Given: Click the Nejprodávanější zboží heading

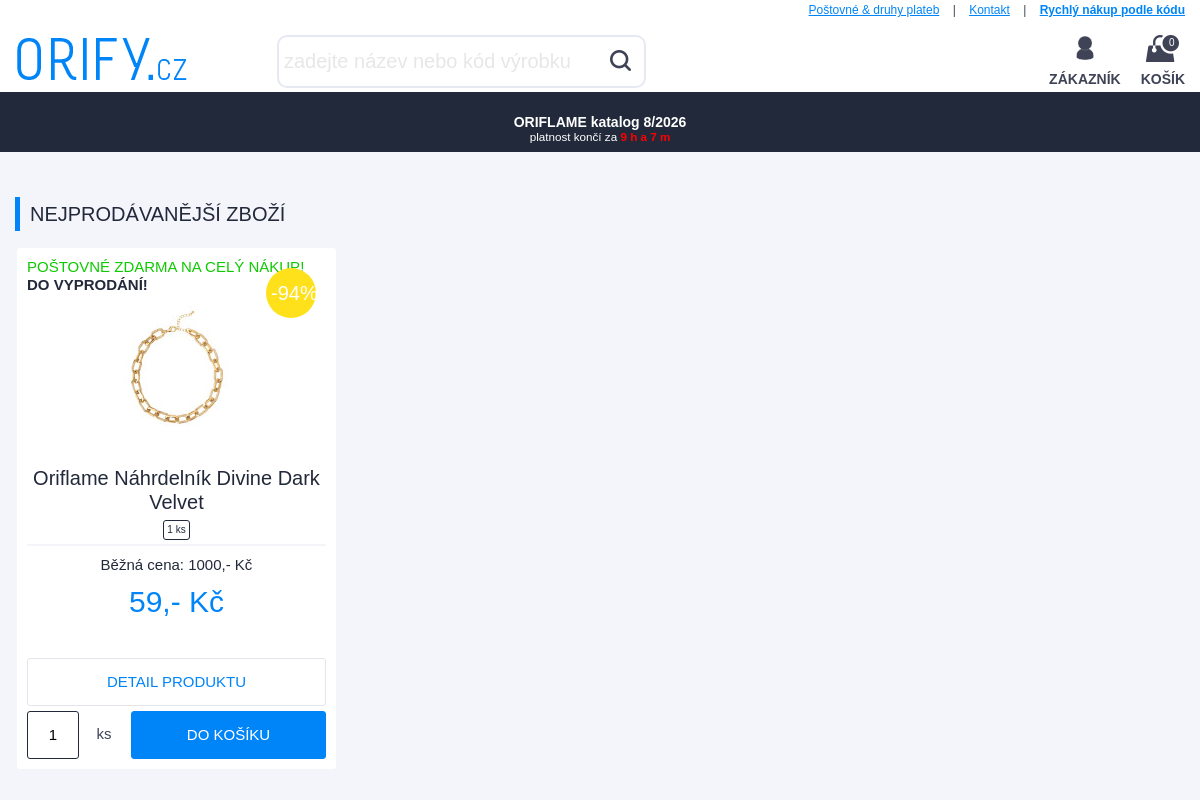Looking at the screenshot, I should [x=157, y=214].
